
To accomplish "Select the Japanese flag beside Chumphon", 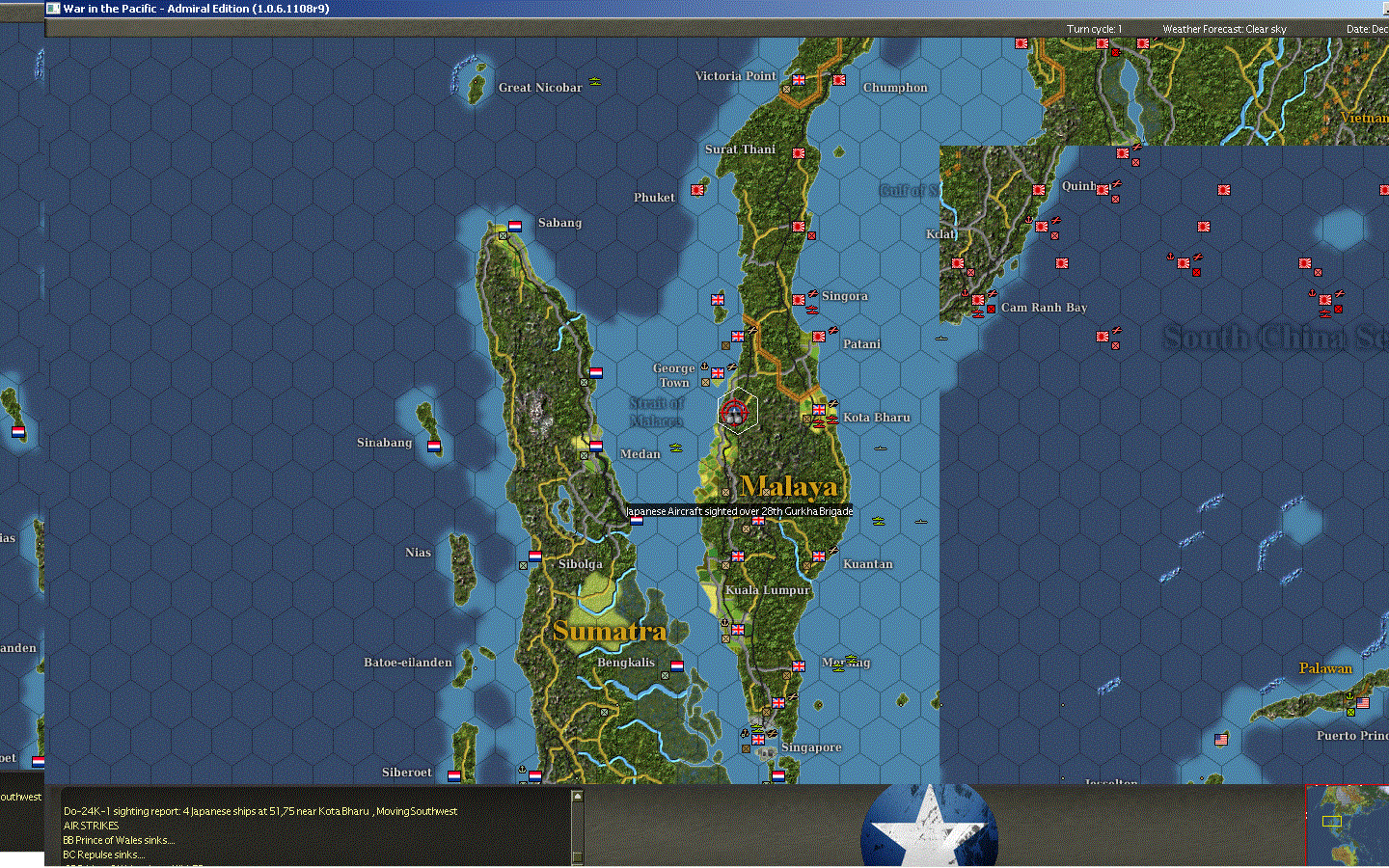I will coord(839,80).
